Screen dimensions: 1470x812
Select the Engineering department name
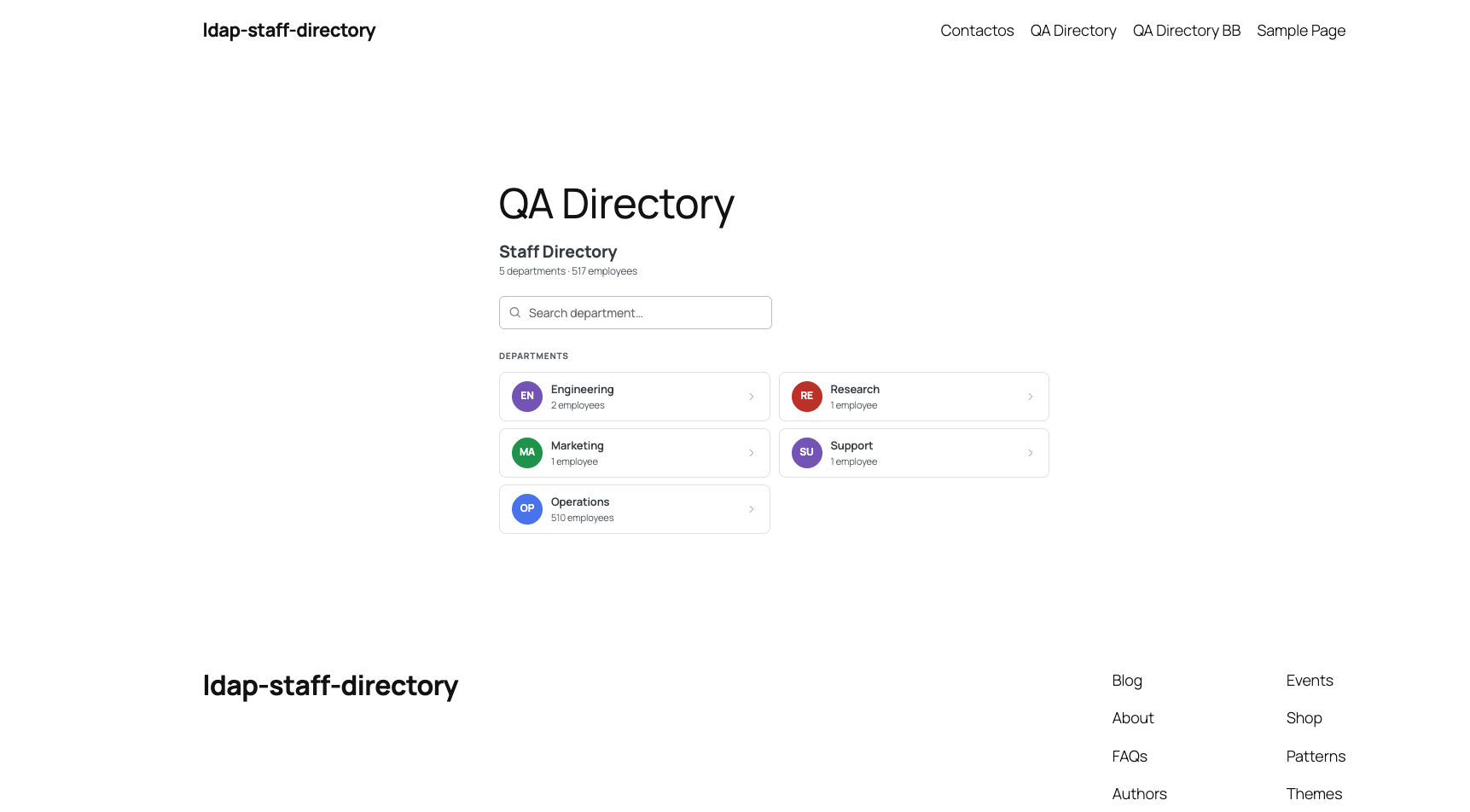pos(583,390)
